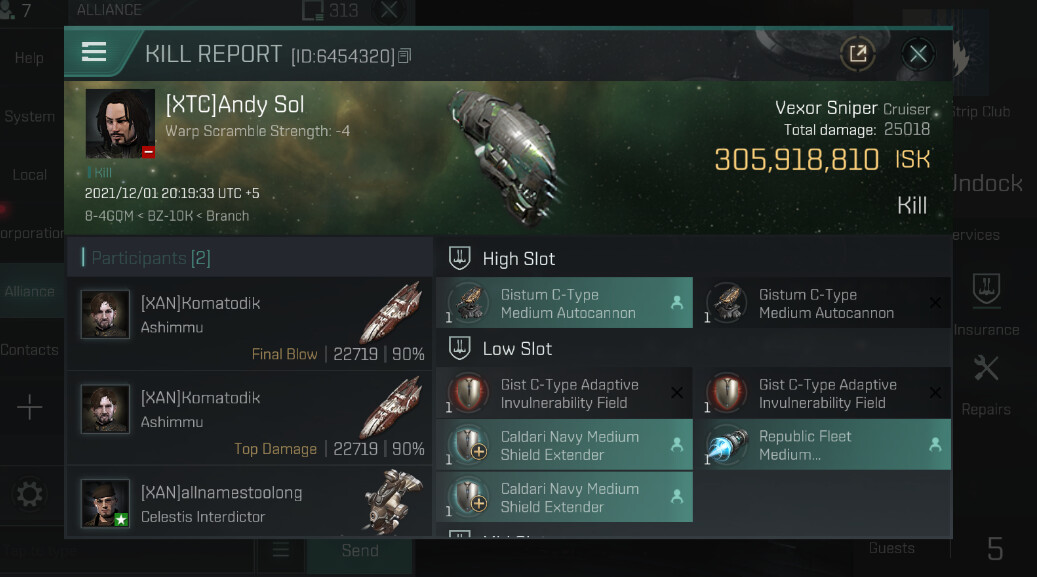This screenshot has height=577, width=1037.
Task: Click first Gist C-Type Adaptive Invulnerability Field
Action: click(565, 393)
